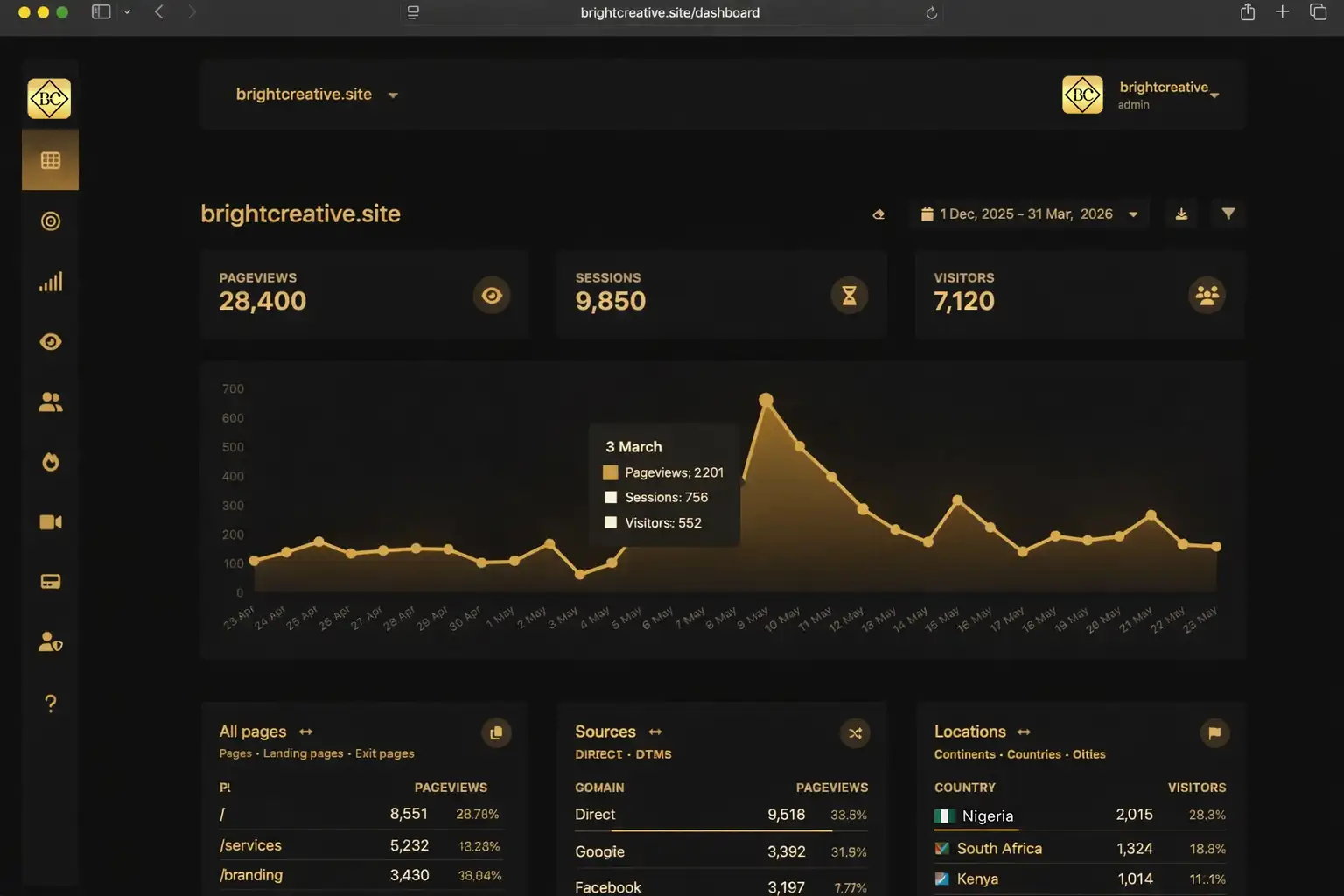Toggle the browser sidebar button

tap(101, 12)
